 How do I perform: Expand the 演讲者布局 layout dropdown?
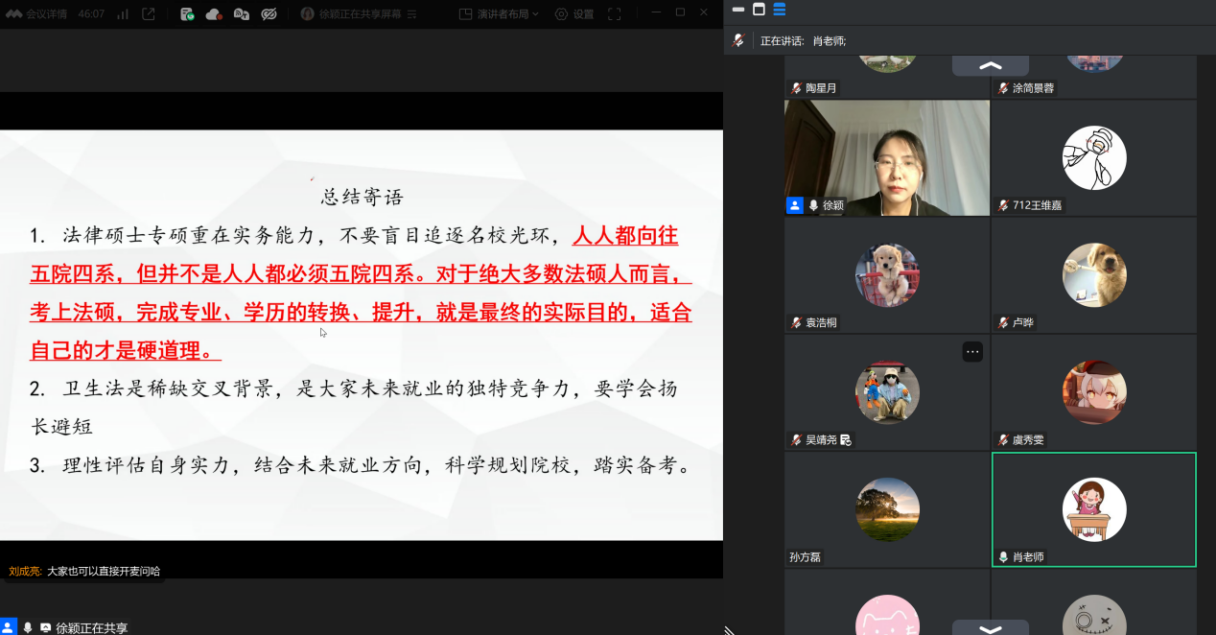click(498, 14)
